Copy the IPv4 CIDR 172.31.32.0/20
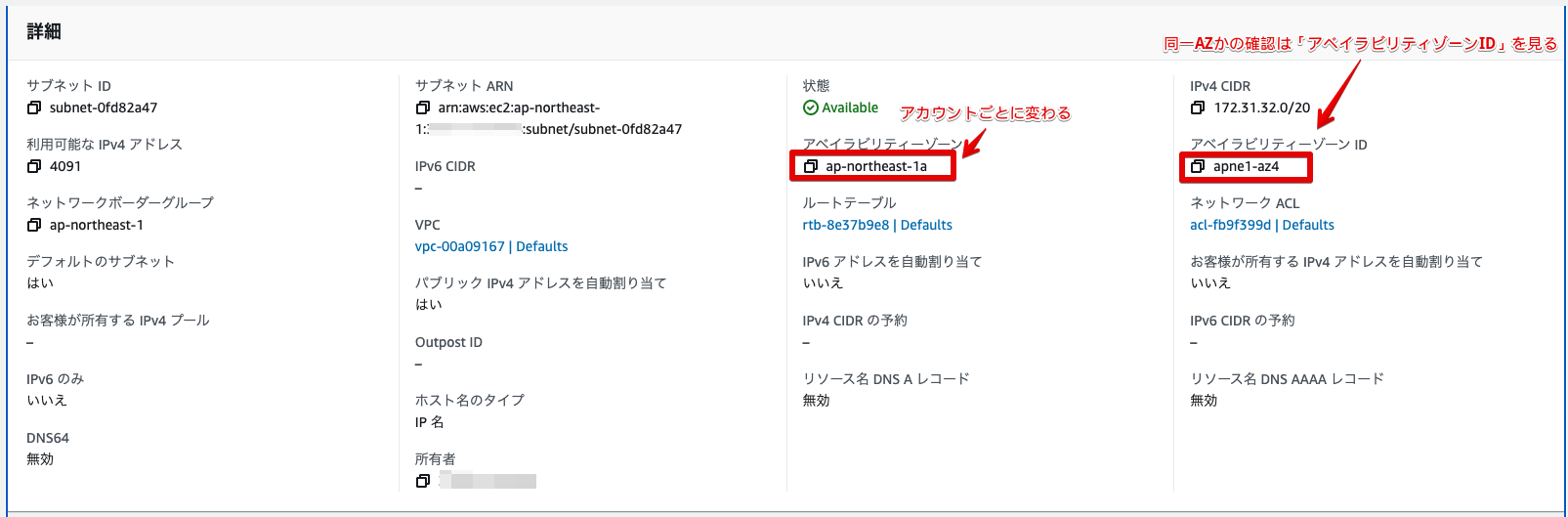The width and height of the screenshot is (1568, 517). [x=1198, y=108]
